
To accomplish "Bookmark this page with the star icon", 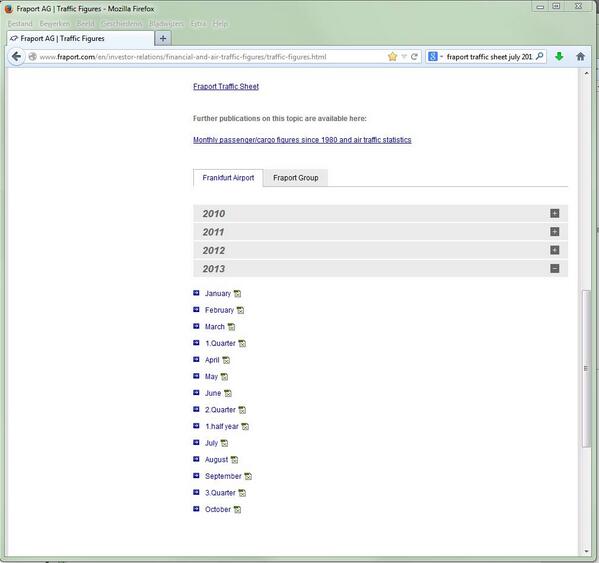I will tap(392, 57).
